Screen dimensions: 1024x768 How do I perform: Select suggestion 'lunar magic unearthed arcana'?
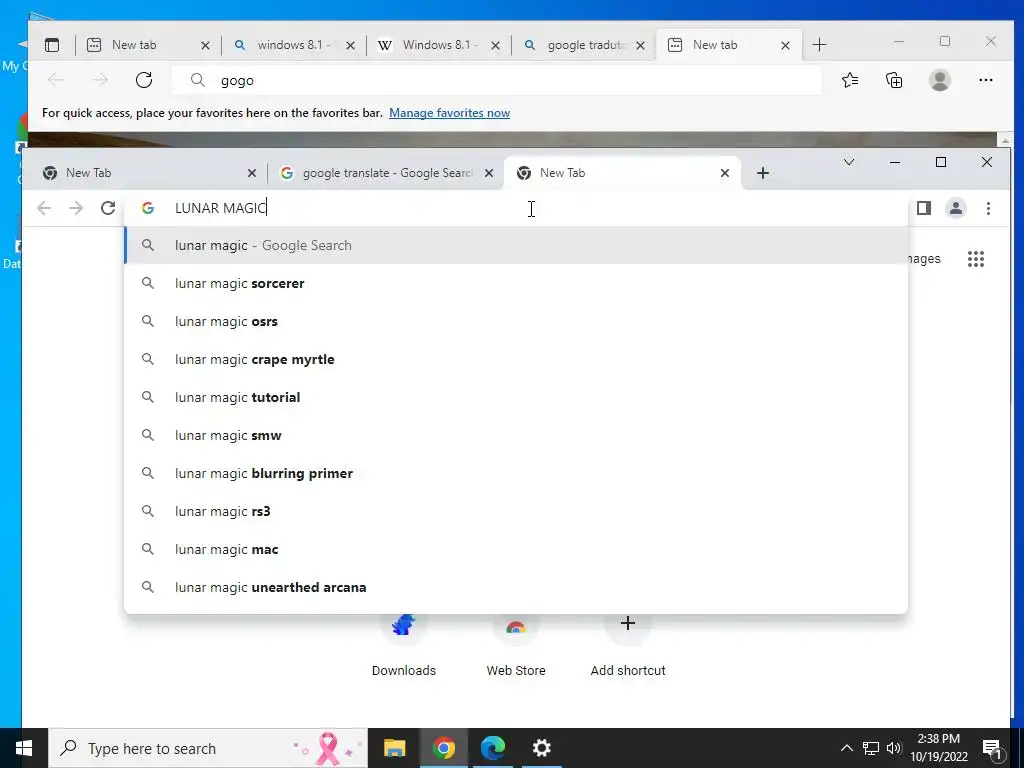tap(516, 587)
